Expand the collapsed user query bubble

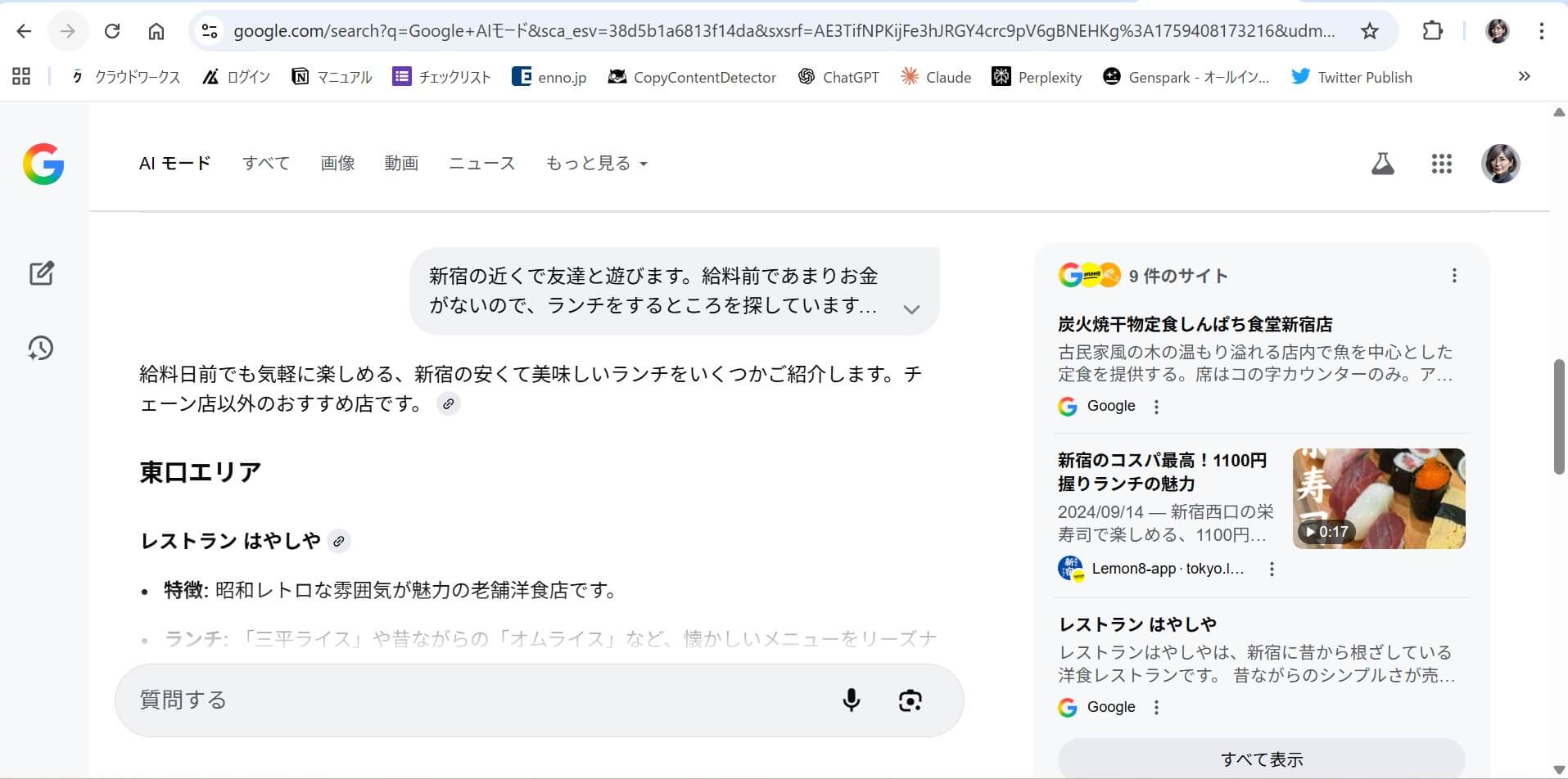coord(911,309)
